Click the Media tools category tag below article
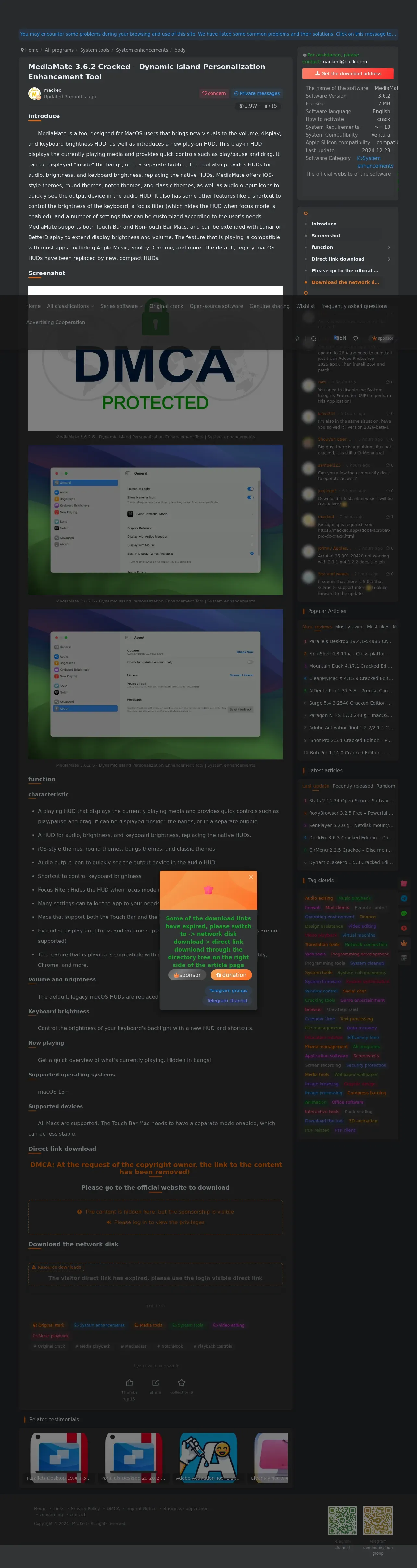The height and width of the screenshot is (1568, 417). coord(149,1325)
